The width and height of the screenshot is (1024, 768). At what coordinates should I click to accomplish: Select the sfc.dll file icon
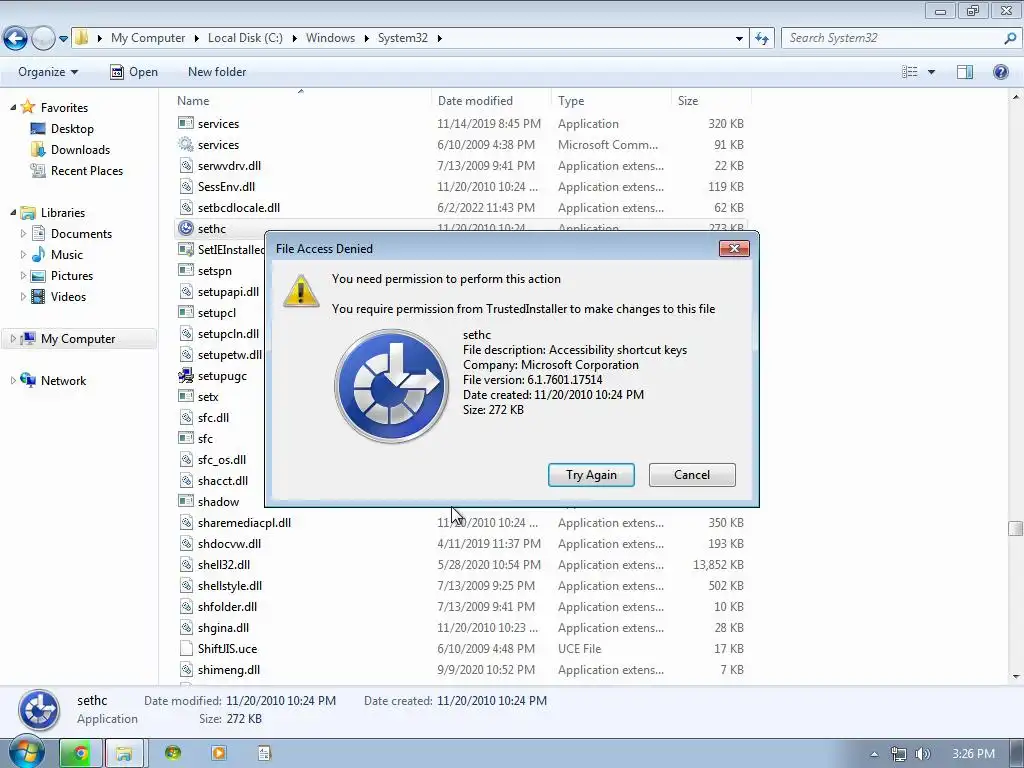pos(186,417)
